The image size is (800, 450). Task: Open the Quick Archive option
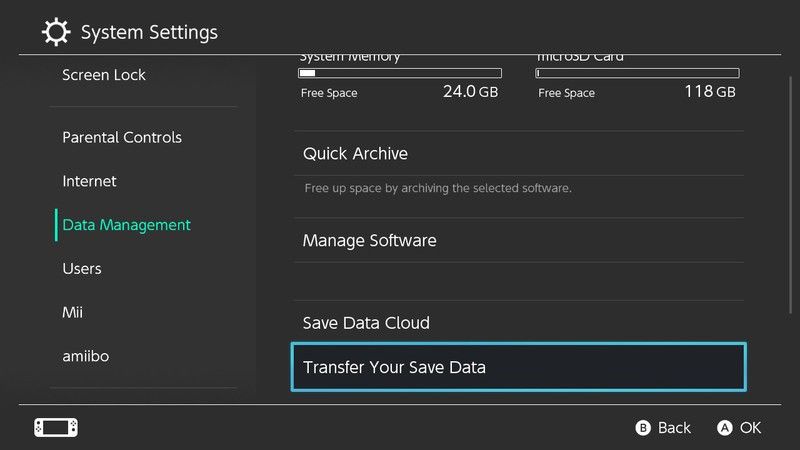click(355, 154)
